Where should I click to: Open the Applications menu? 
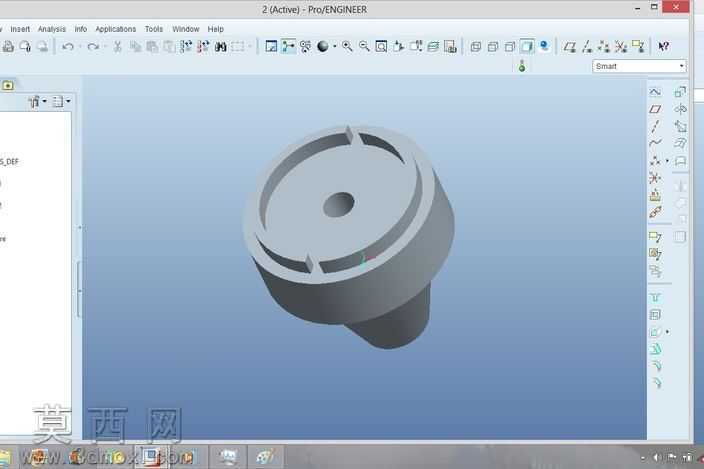[x=116, y=29]
